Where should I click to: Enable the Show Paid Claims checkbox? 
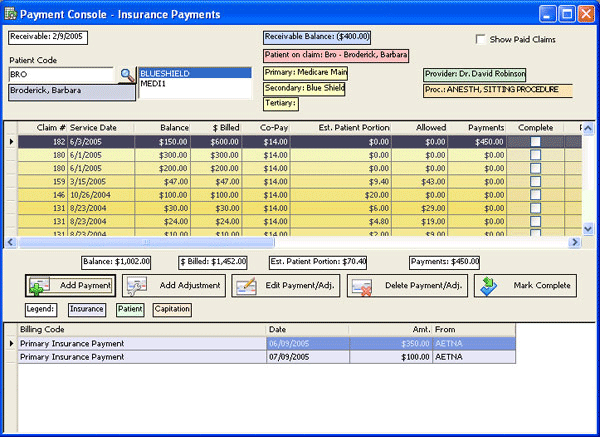point(481,40)
